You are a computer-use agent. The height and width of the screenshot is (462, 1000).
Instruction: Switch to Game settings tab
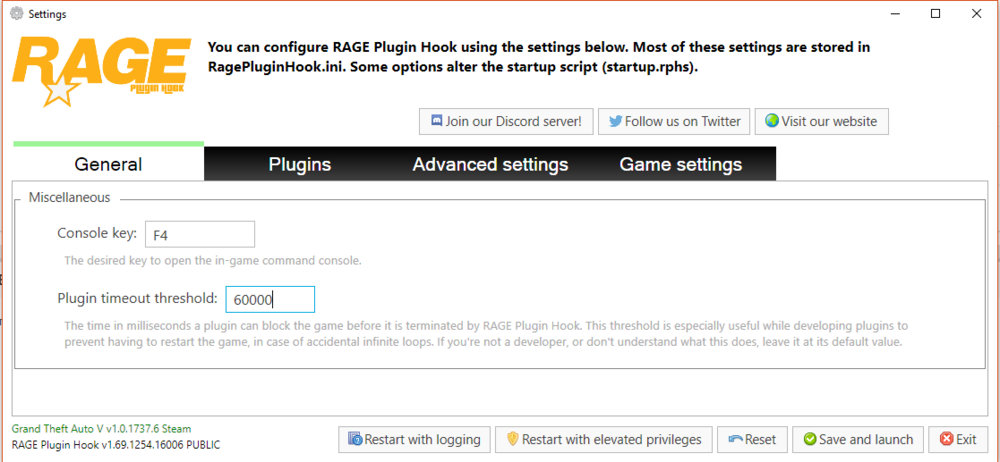680,164
